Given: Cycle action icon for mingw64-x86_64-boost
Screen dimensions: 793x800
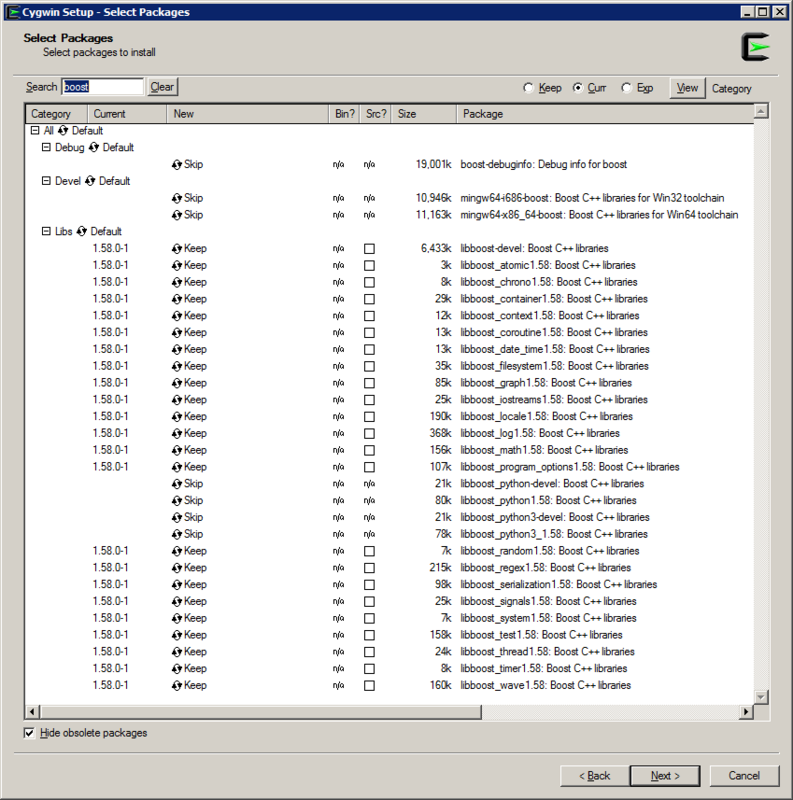Looking at the screenshot, I should 177,215.
